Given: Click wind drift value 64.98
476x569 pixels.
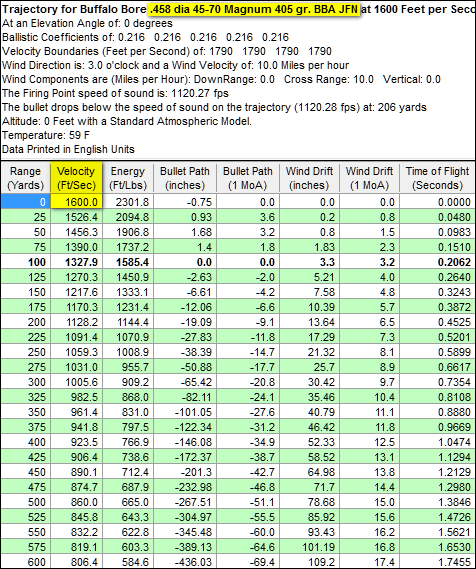Looking at the screenshot, I should 309,472.
